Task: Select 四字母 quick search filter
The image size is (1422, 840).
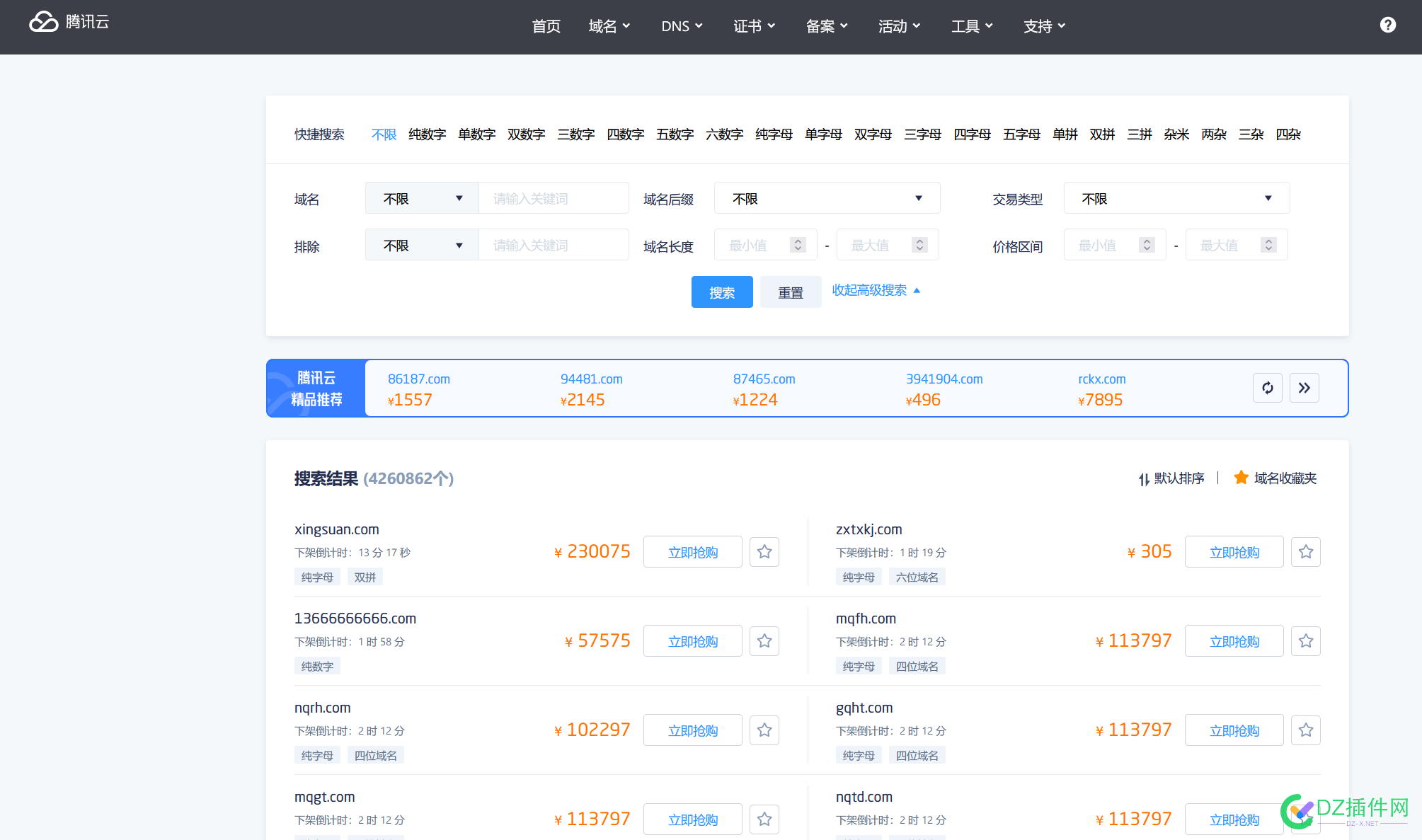Action: coord(972,134)
